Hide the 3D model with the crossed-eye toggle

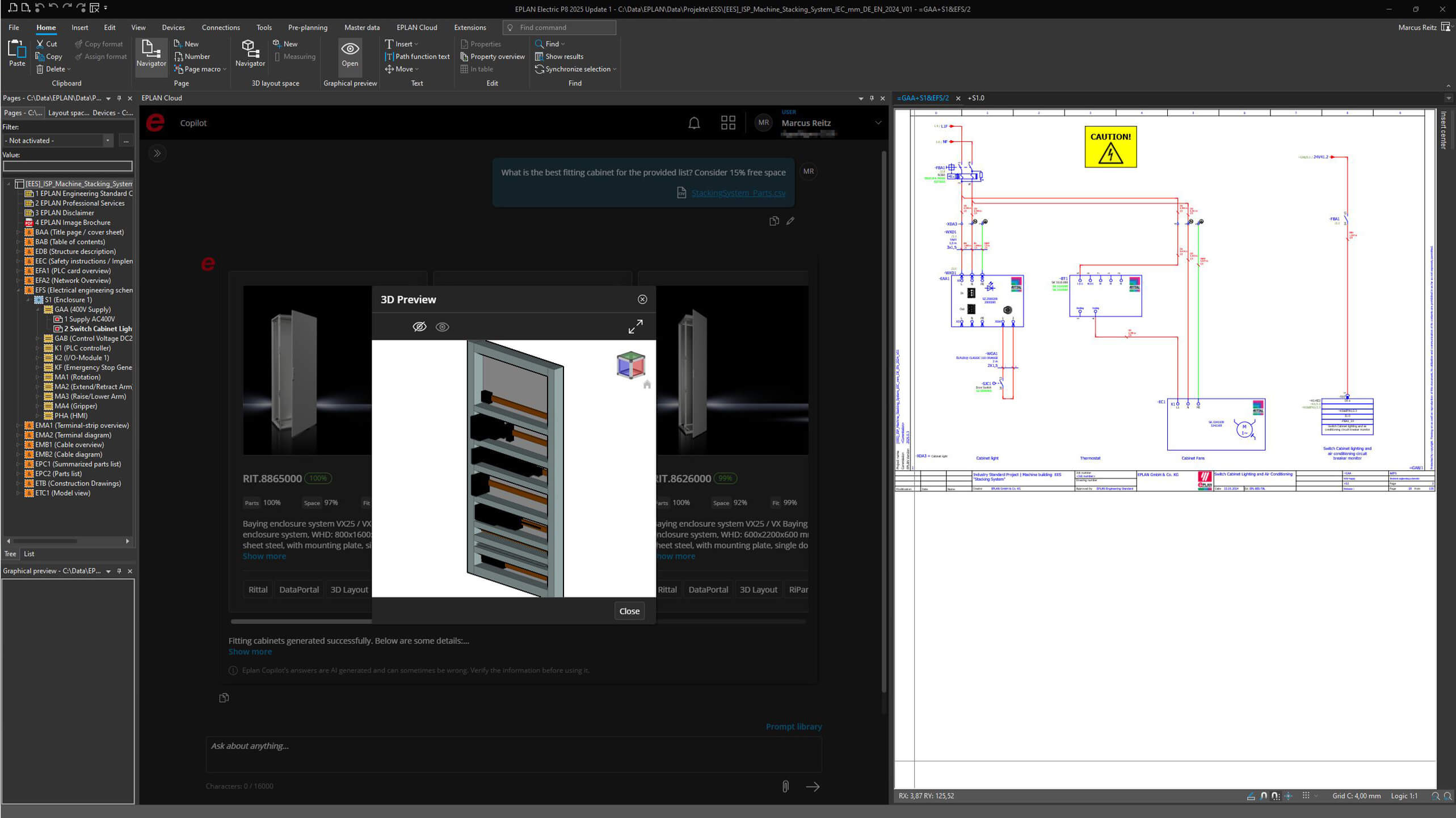click(x=420, y=327)
